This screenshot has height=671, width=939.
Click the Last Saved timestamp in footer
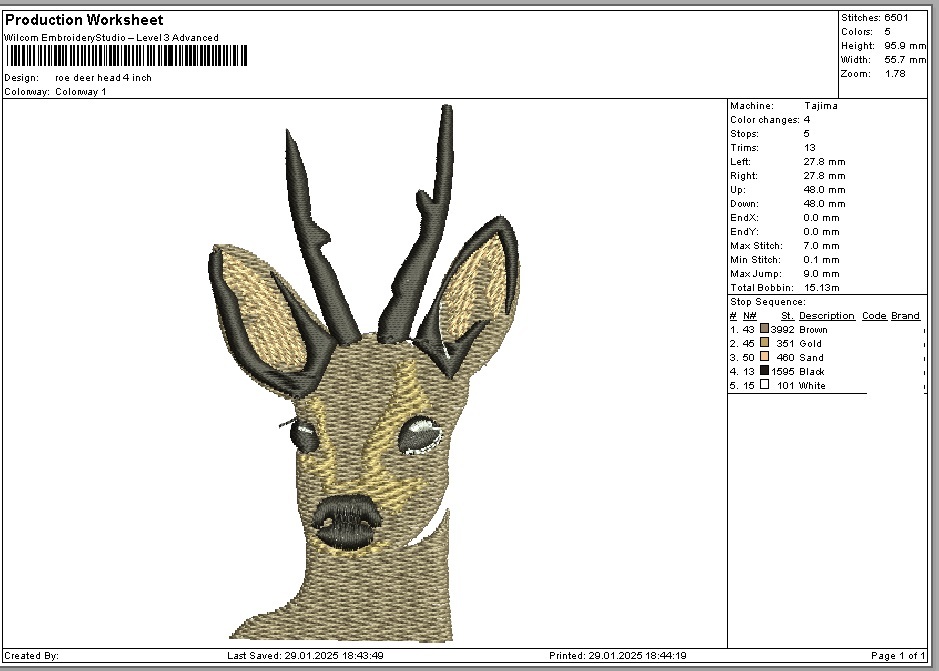[305, 656]
